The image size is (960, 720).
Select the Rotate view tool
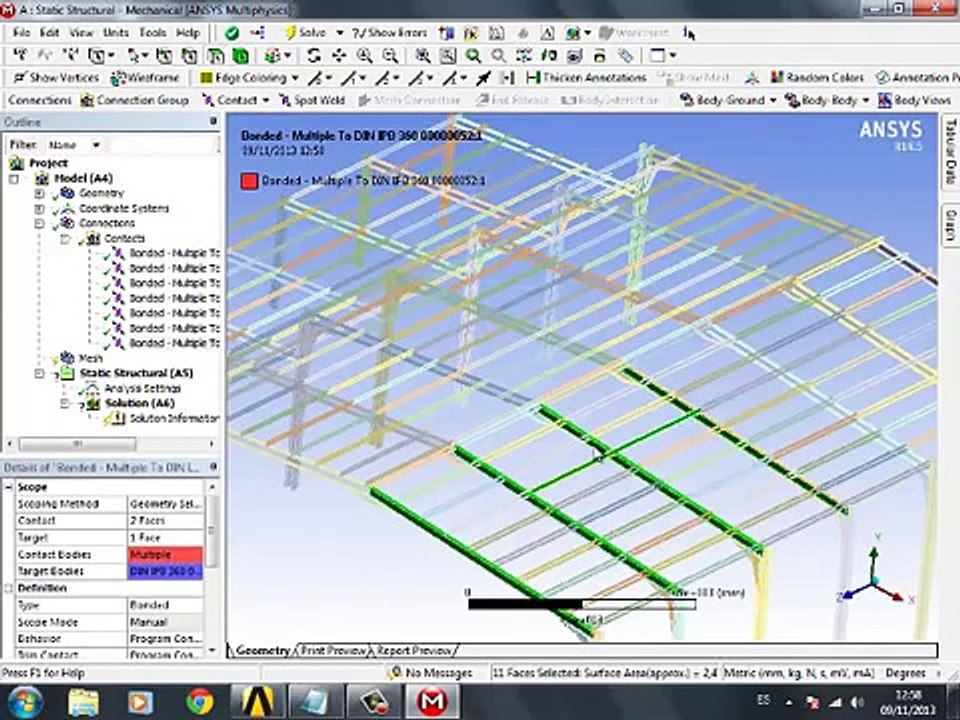pos(314,56)
